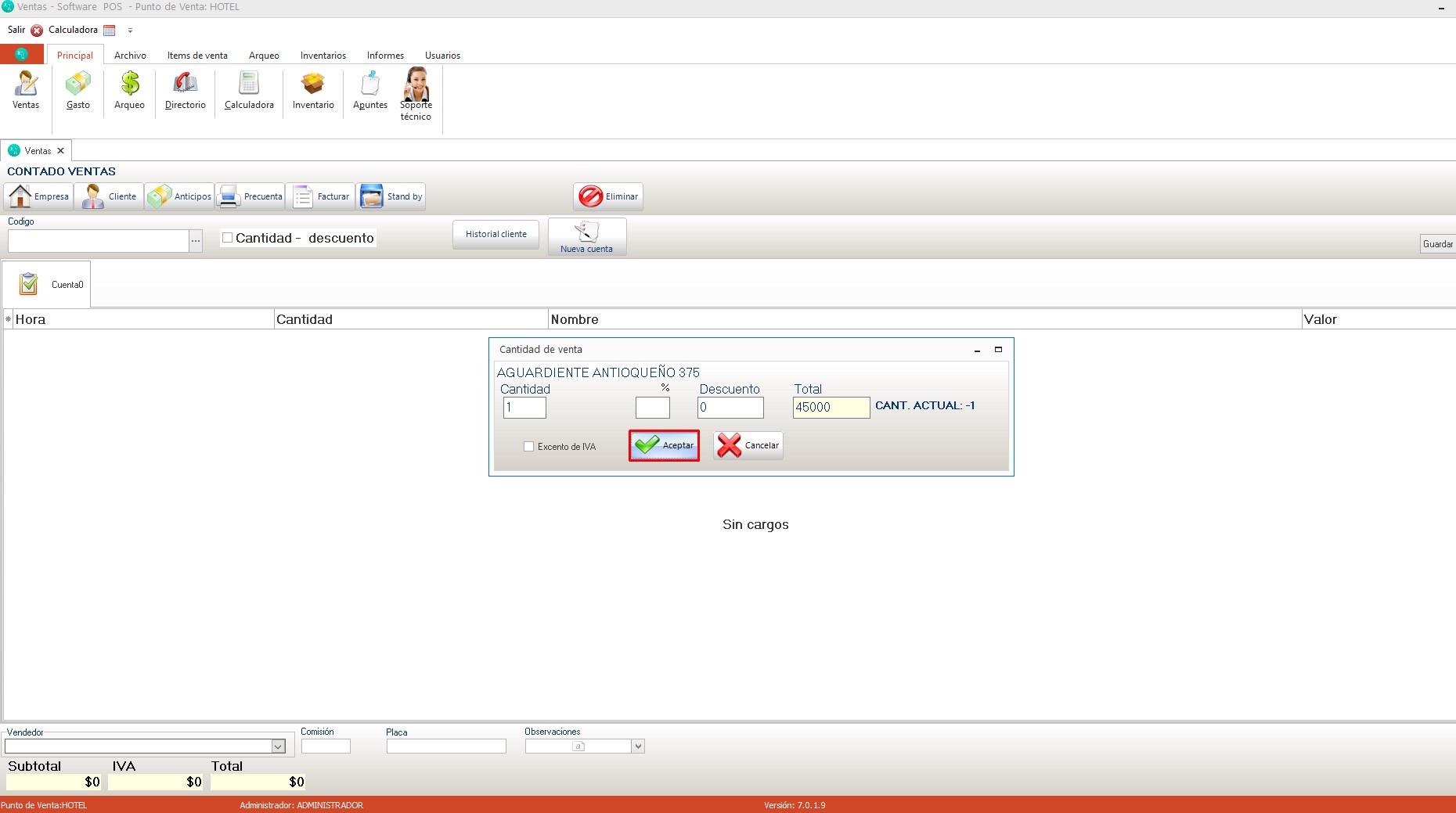Expand the Vendedor dropdown list

tap(278, 746)
